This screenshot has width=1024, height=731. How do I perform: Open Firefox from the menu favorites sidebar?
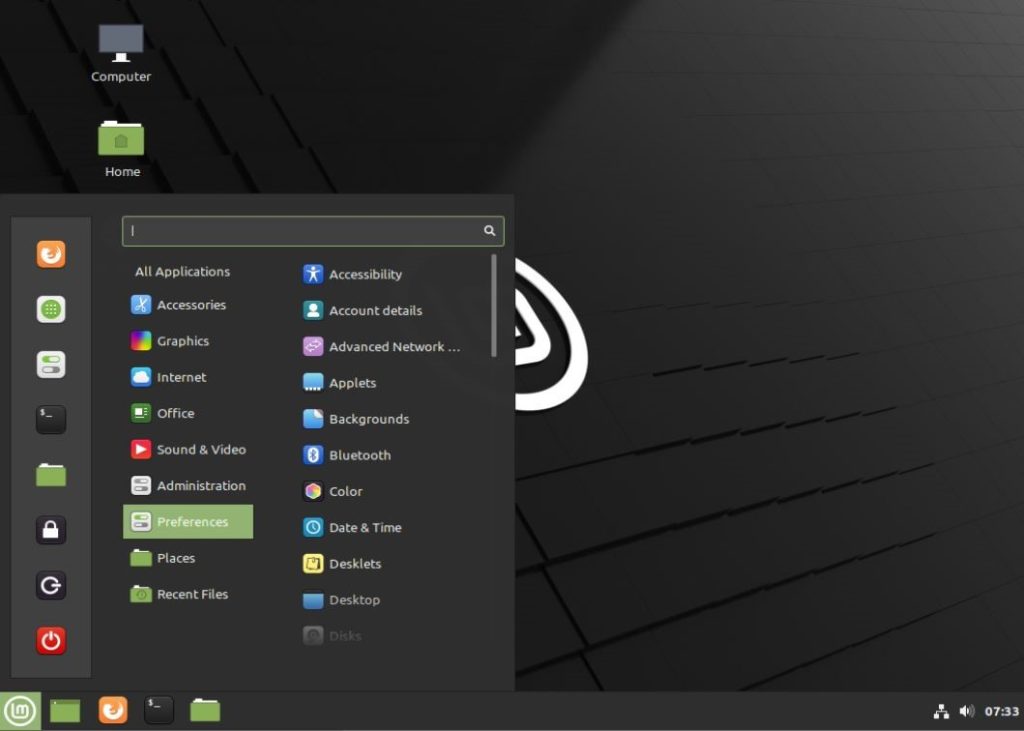[51, 254]
